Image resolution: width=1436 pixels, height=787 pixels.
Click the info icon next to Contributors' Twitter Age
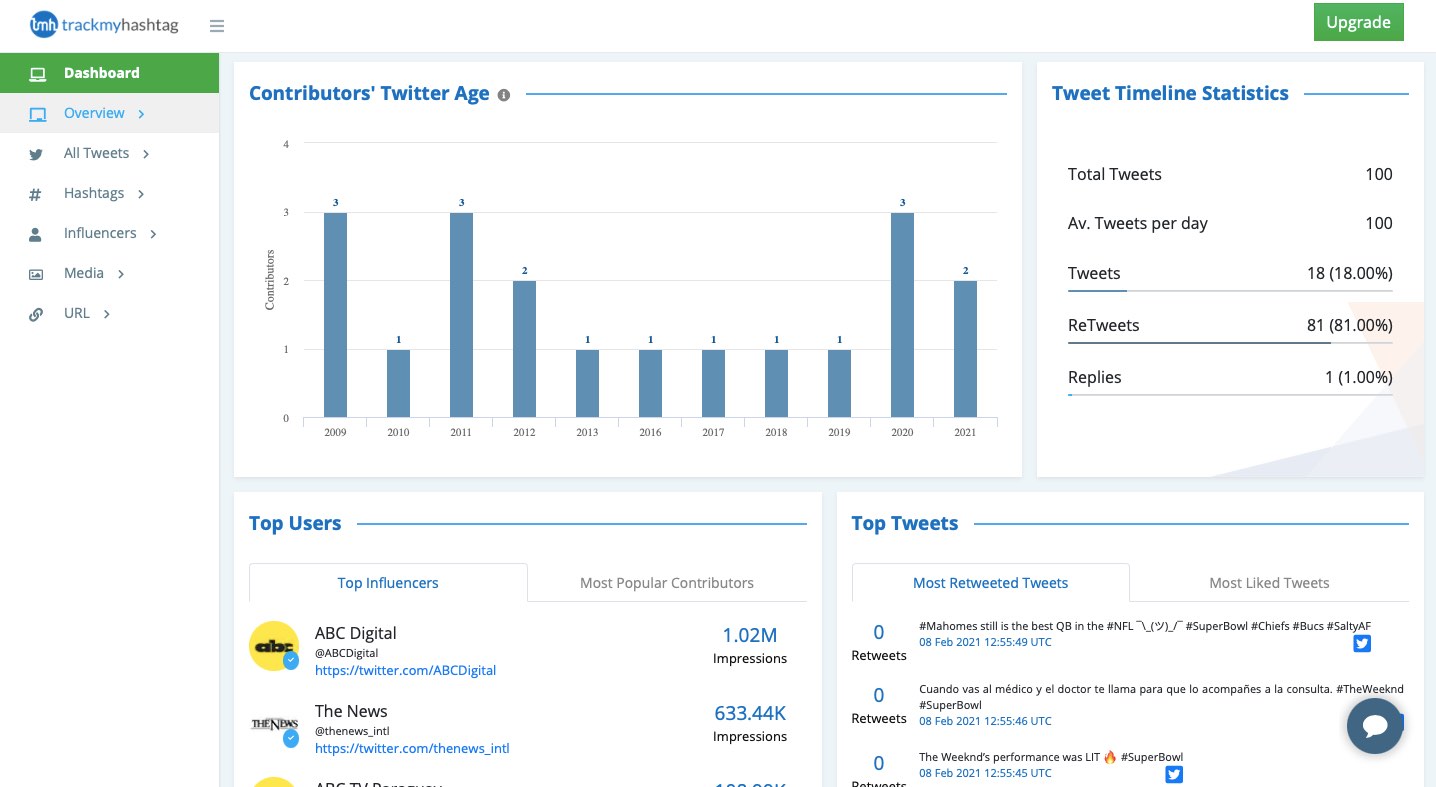(504, 95)
